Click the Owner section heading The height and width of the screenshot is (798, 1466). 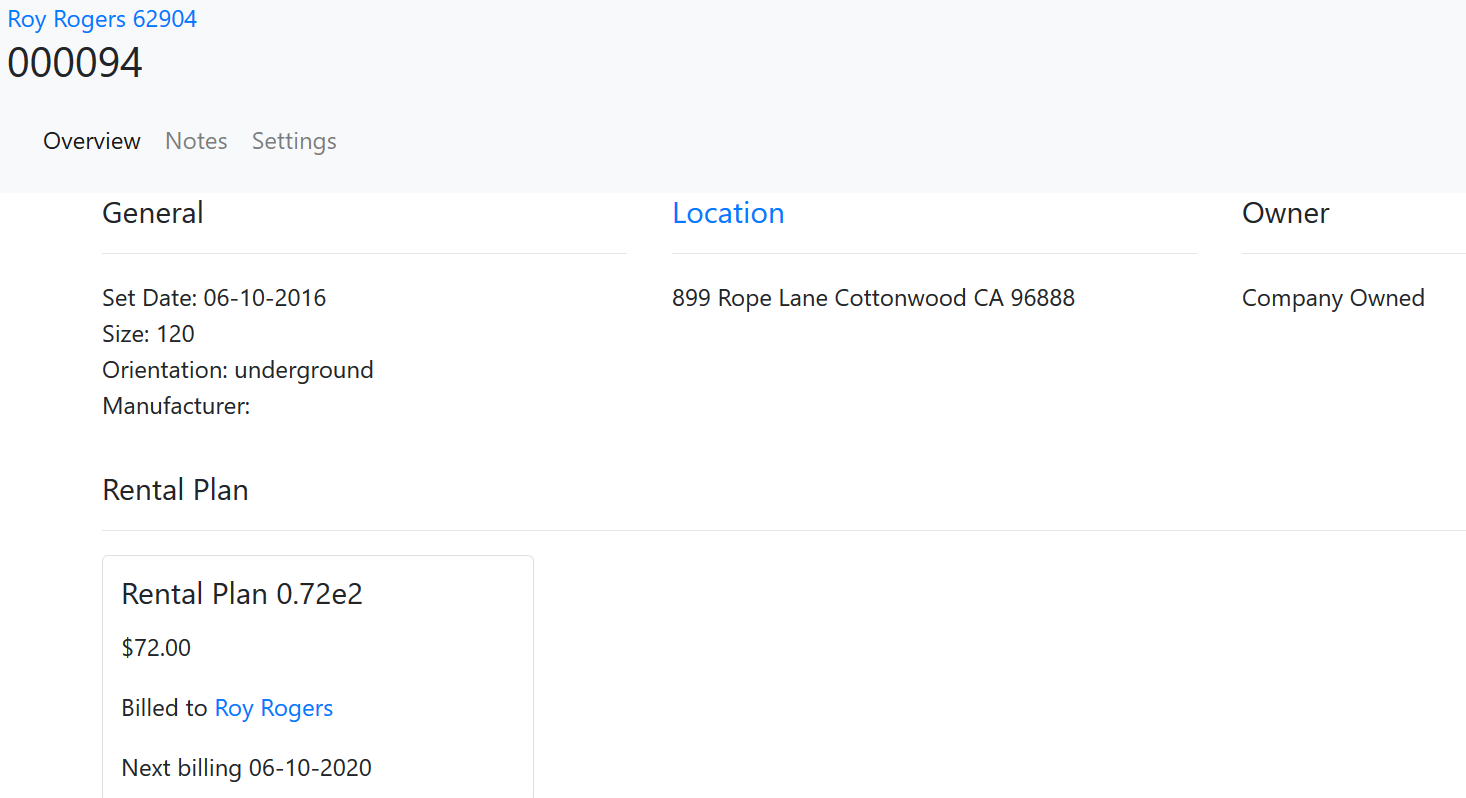pos(1286,213)
